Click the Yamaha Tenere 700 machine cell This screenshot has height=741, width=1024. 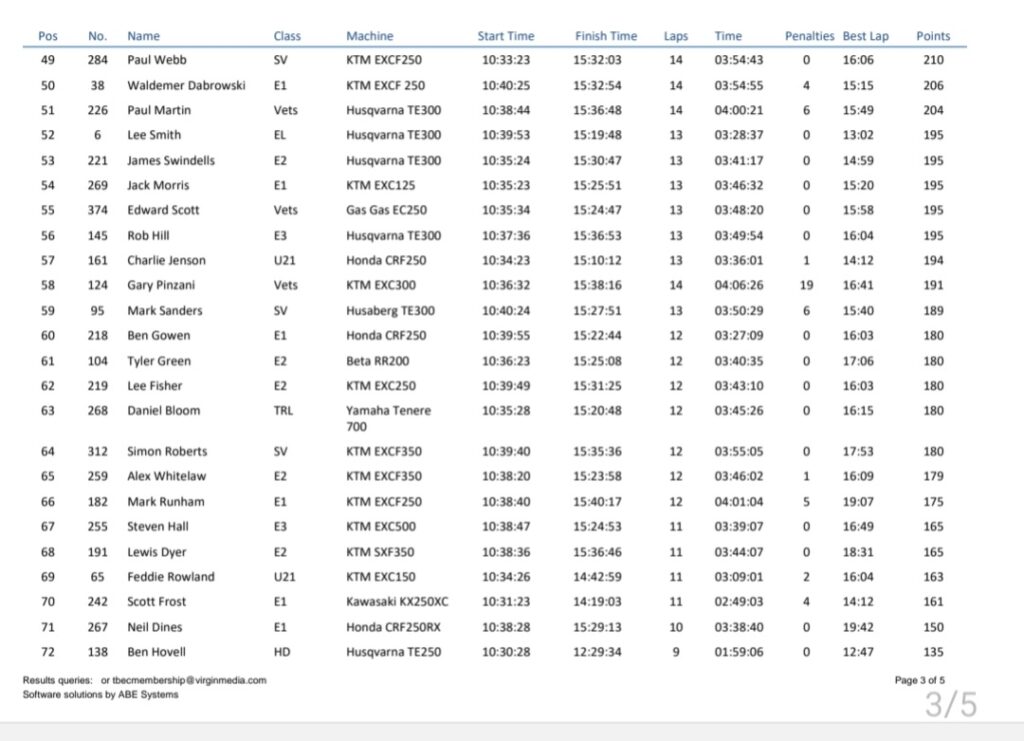(x=384, y=418)
